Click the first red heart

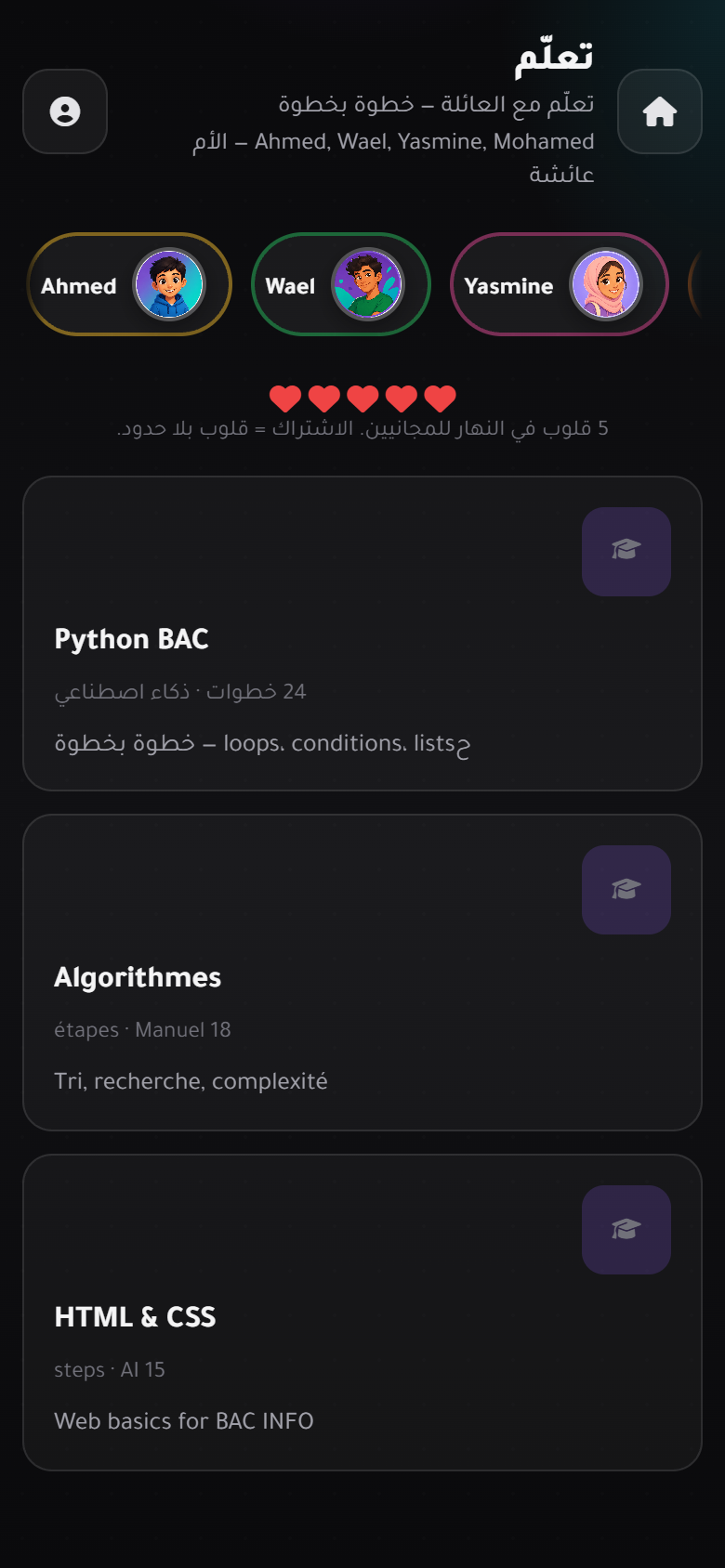click(x=285, y=399)
